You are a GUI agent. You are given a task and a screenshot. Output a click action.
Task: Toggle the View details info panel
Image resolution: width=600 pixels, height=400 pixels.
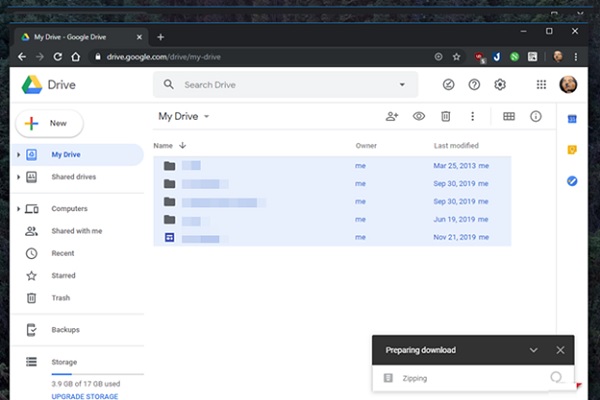pyautogui.click(x=536, y=116)
